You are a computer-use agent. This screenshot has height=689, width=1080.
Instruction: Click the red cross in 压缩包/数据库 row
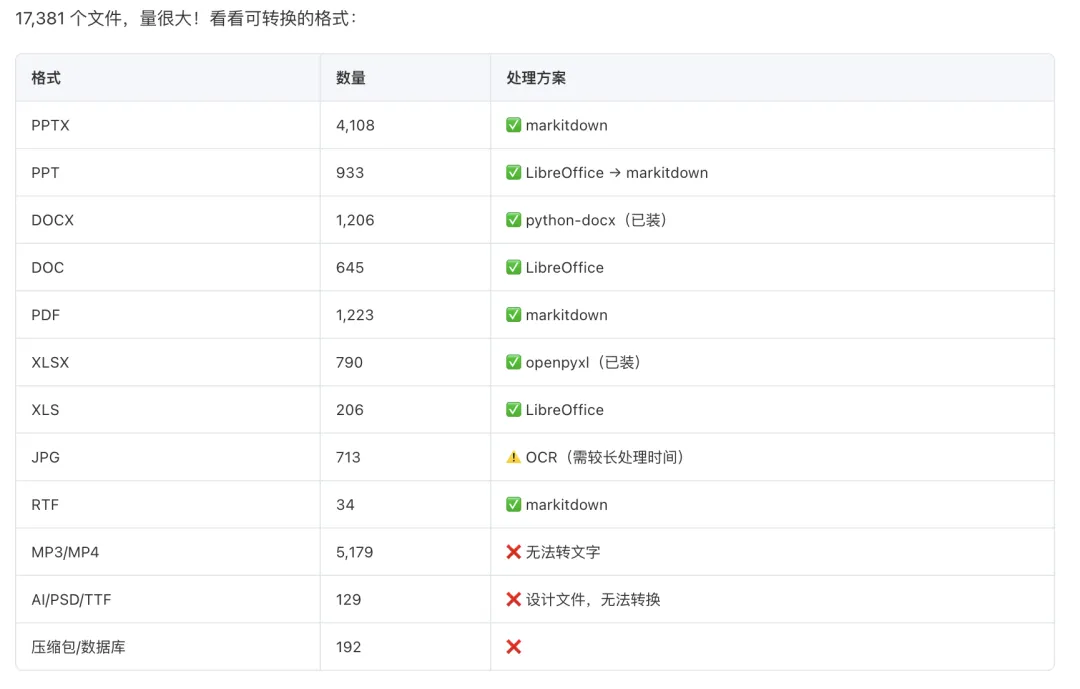(x=513, y=647)
